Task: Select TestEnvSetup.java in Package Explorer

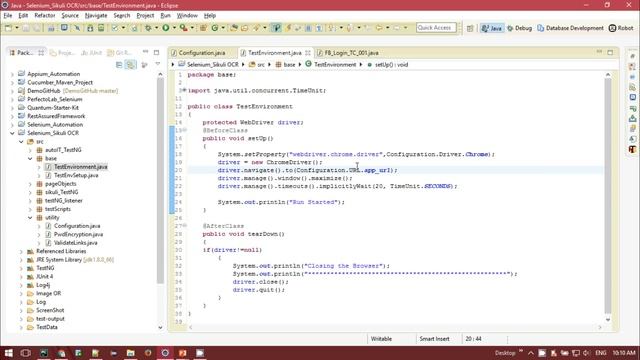Action: coord(76,175)
